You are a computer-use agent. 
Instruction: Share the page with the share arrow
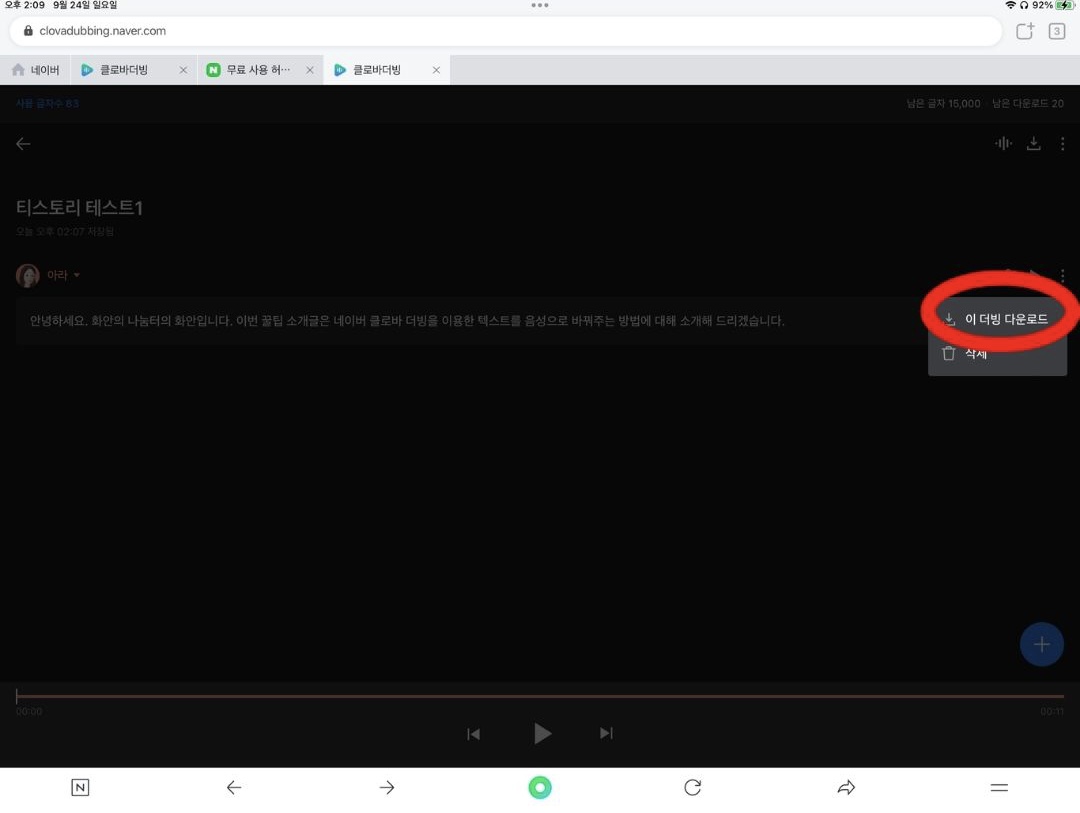[x=847, y=788]
